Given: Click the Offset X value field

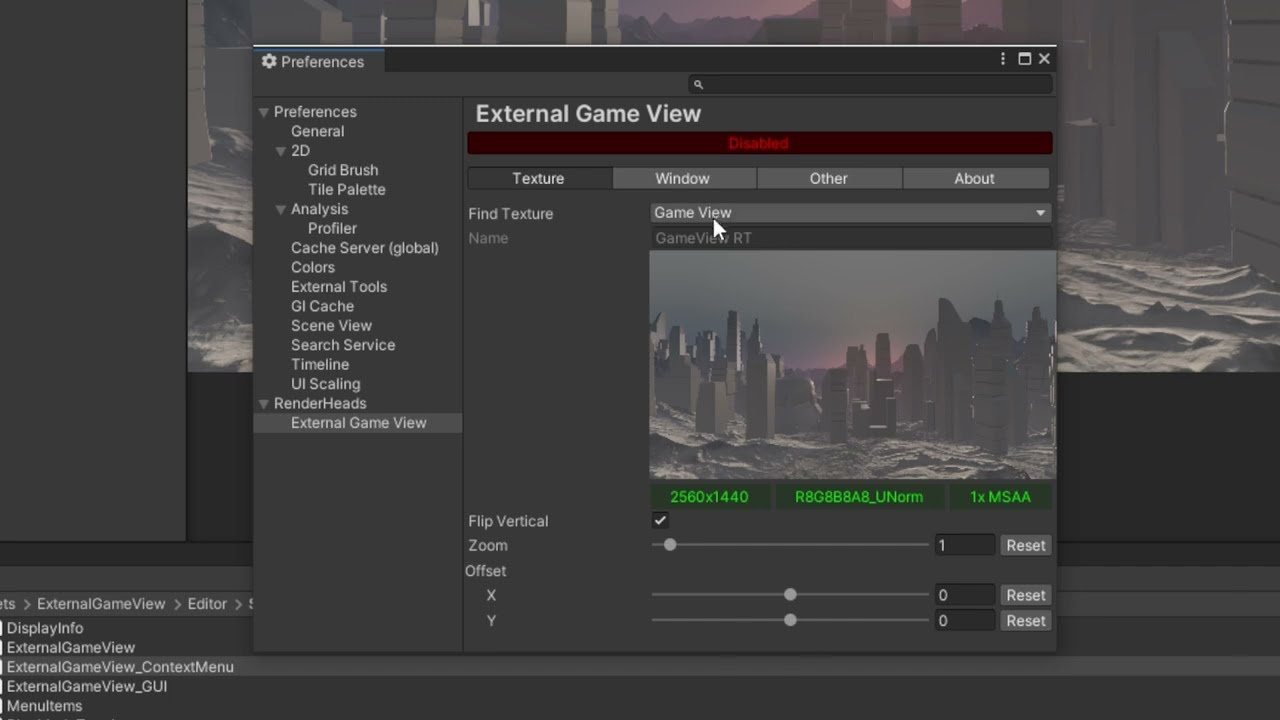Looking at the screenshot, I should [x=964, y=595].
